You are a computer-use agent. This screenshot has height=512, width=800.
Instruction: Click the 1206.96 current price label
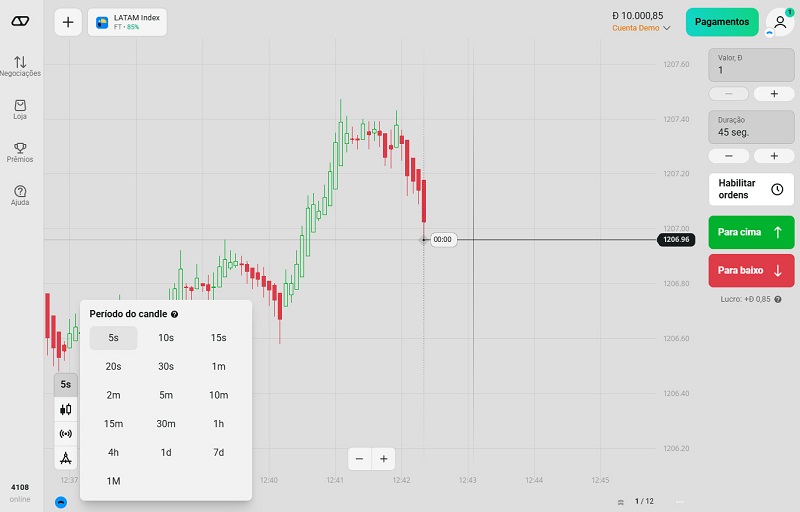point(676,239)
